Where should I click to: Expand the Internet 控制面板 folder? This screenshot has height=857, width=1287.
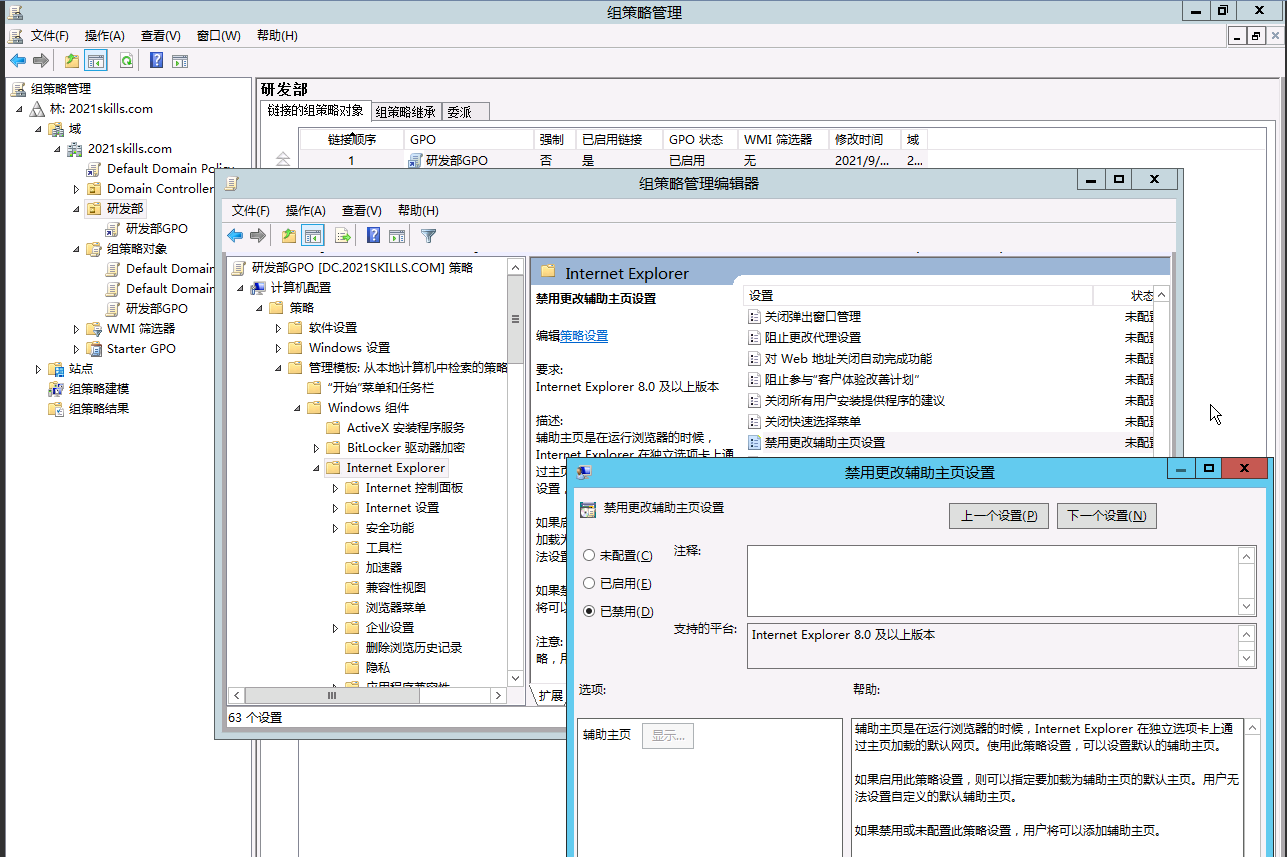[x=335, y=488]
